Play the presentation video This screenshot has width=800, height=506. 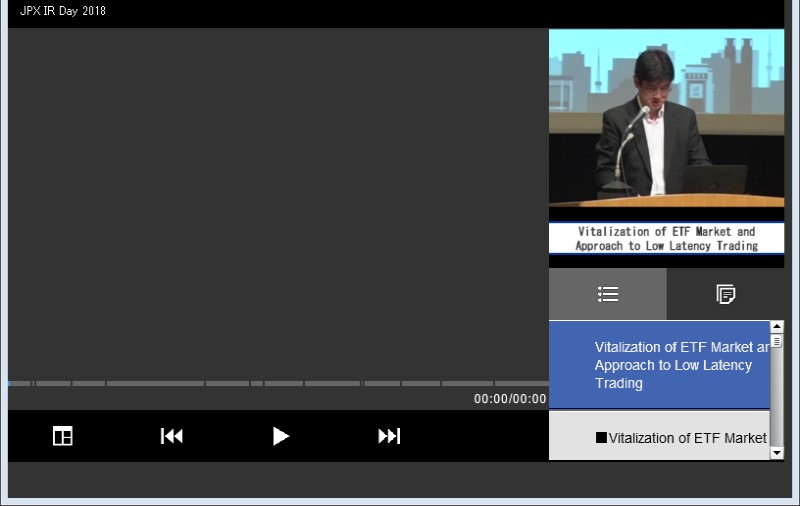(280, 436)
